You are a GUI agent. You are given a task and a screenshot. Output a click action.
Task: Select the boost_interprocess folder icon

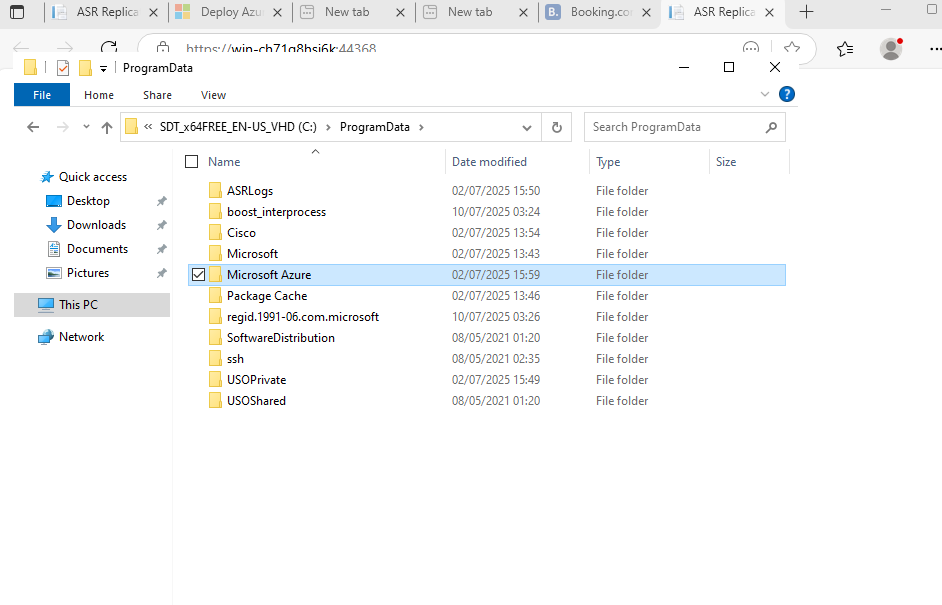click(215, 211)
